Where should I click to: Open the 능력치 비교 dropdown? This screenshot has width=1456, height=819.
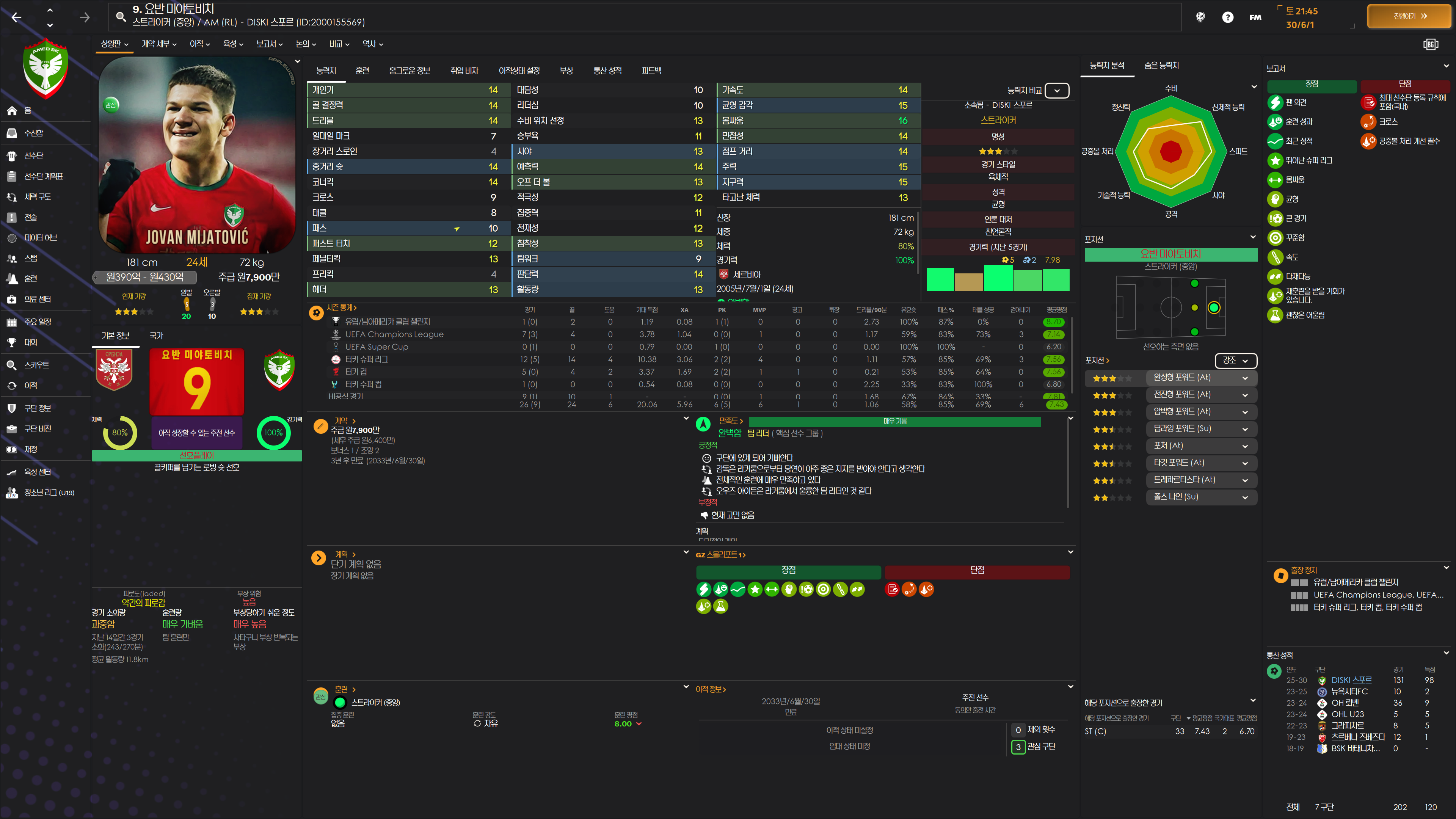tap(1056, 91)
